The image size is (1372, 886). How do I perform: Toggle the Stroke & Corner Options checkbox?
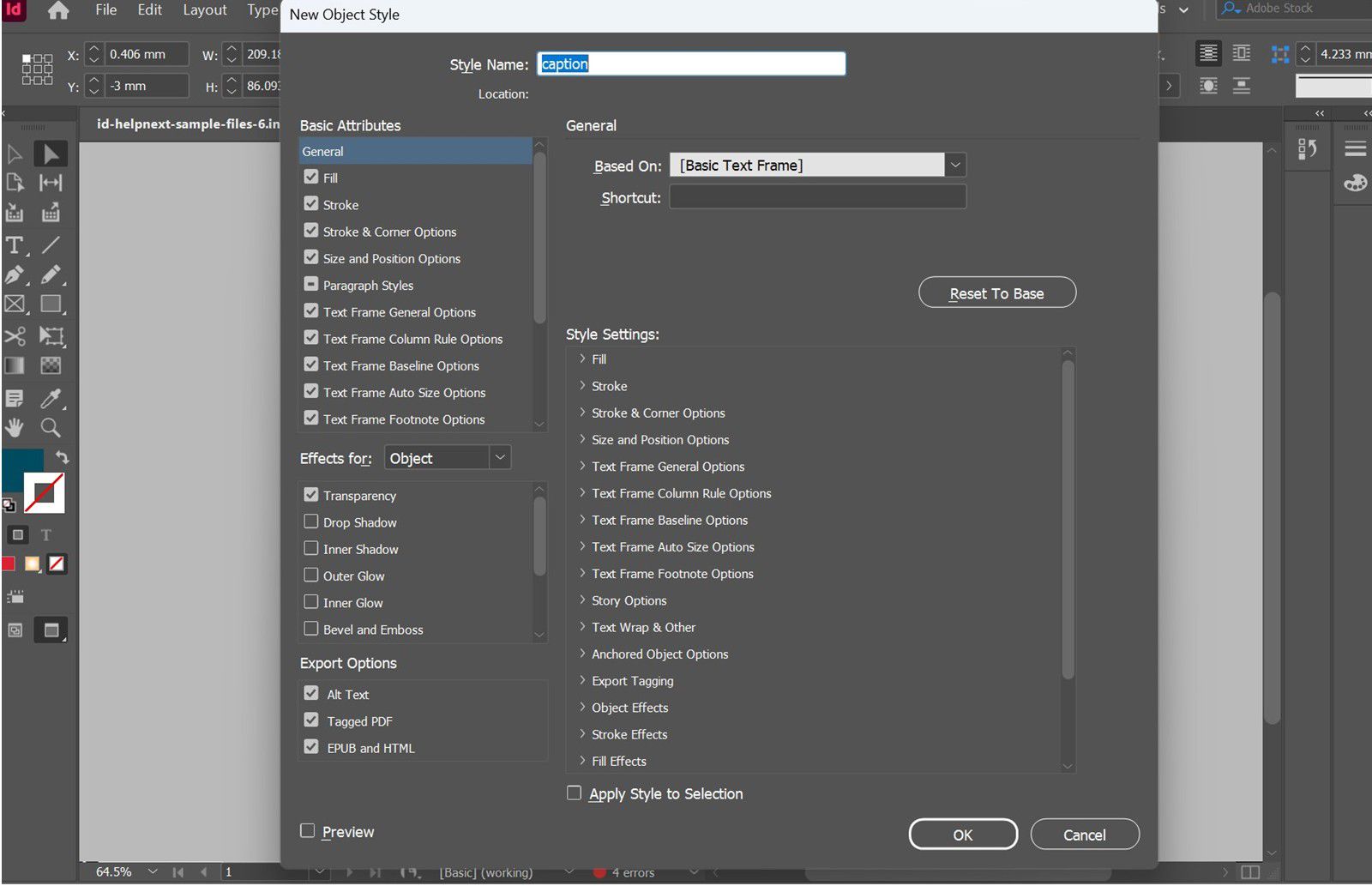(x=311, y=231)
